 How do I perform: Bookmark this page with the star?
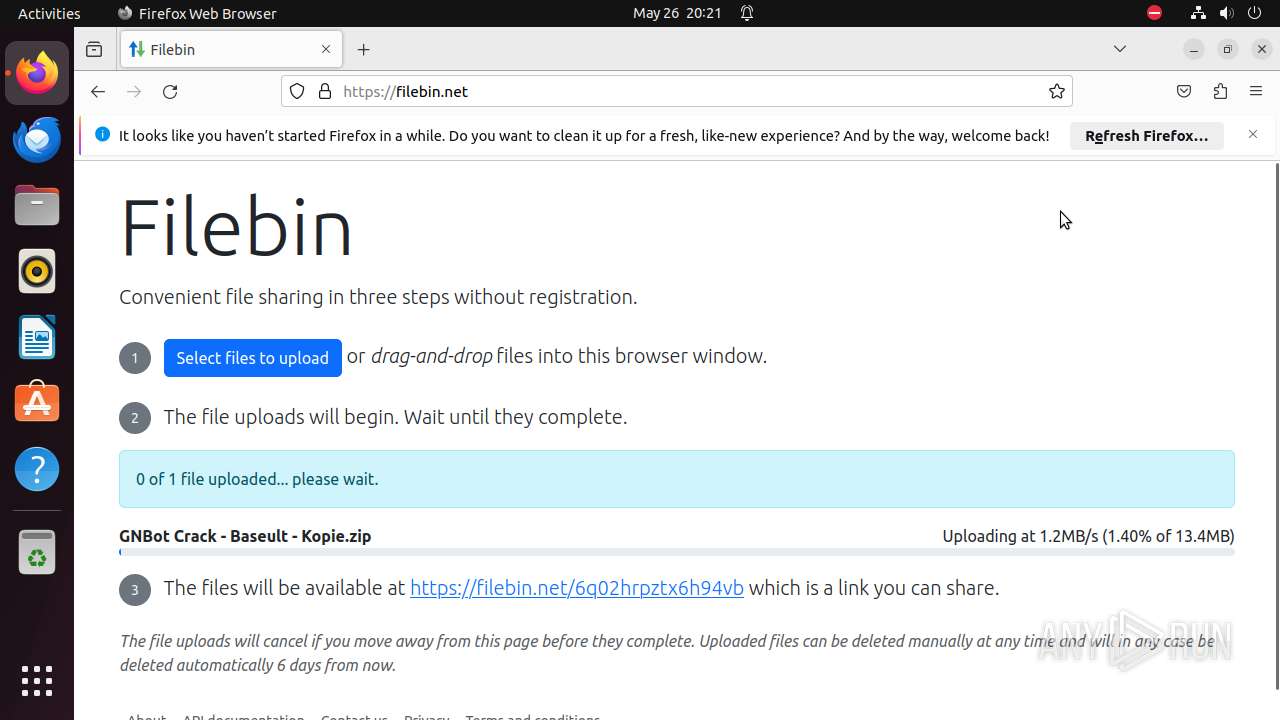click(x=1057, y=91)
